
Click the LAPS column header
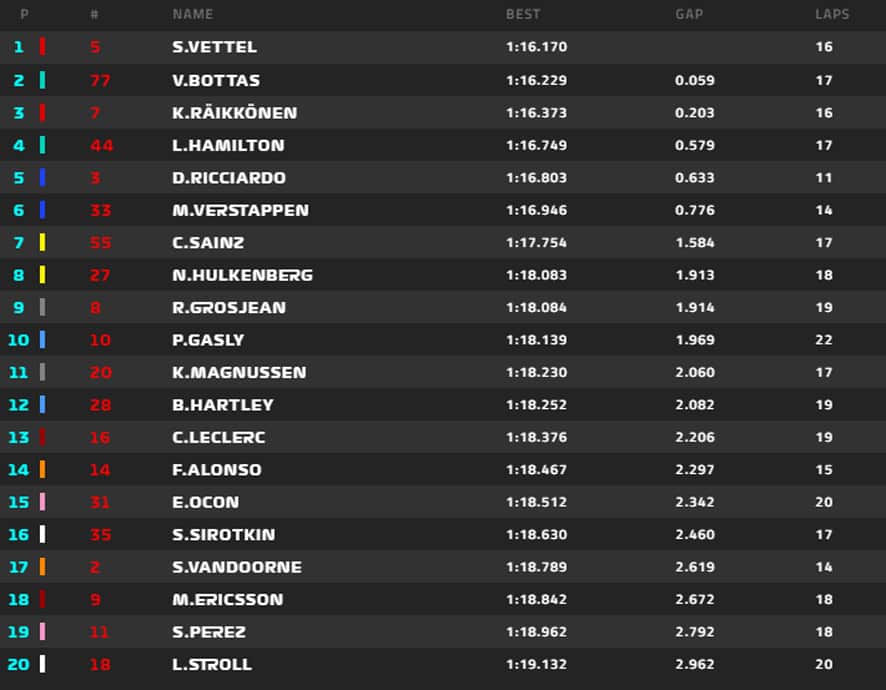point(832,14)
